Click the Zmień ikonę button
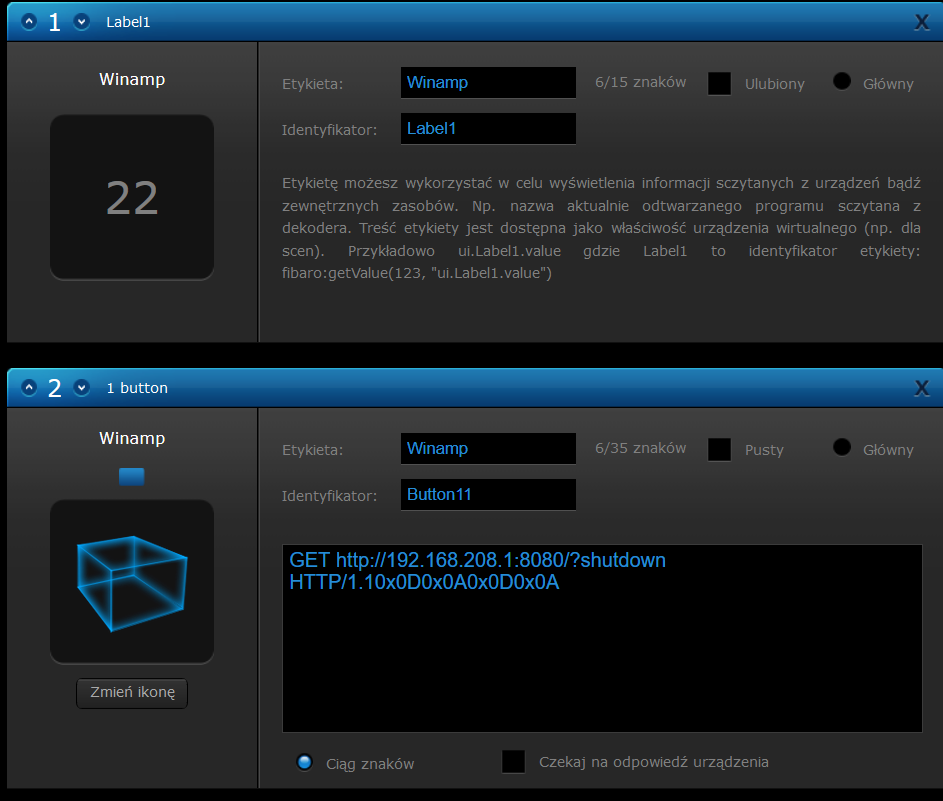Image resolution: width=943 pixels, height=801 pixels. point(132,693)
